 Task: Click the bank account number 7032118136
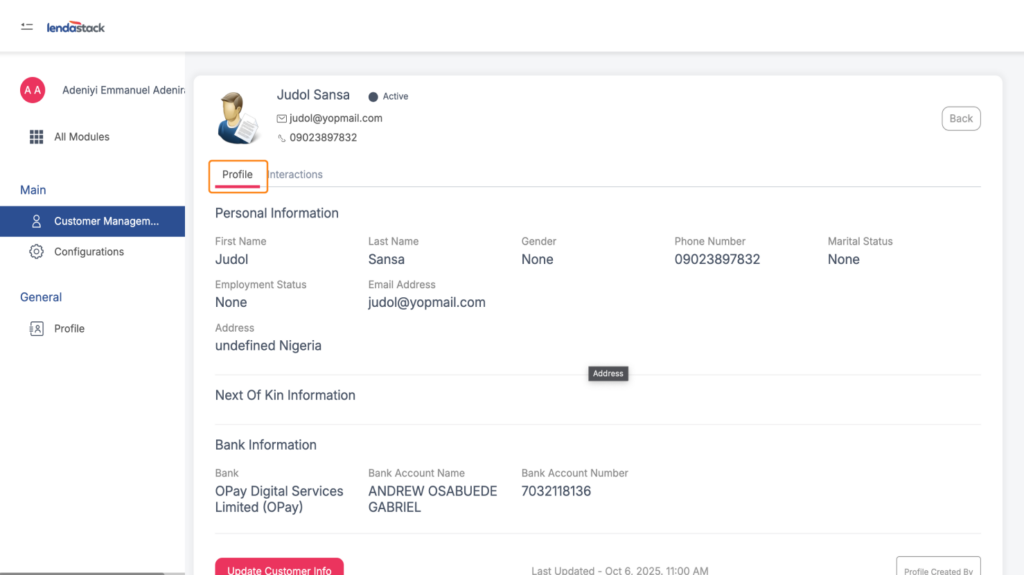556,491
